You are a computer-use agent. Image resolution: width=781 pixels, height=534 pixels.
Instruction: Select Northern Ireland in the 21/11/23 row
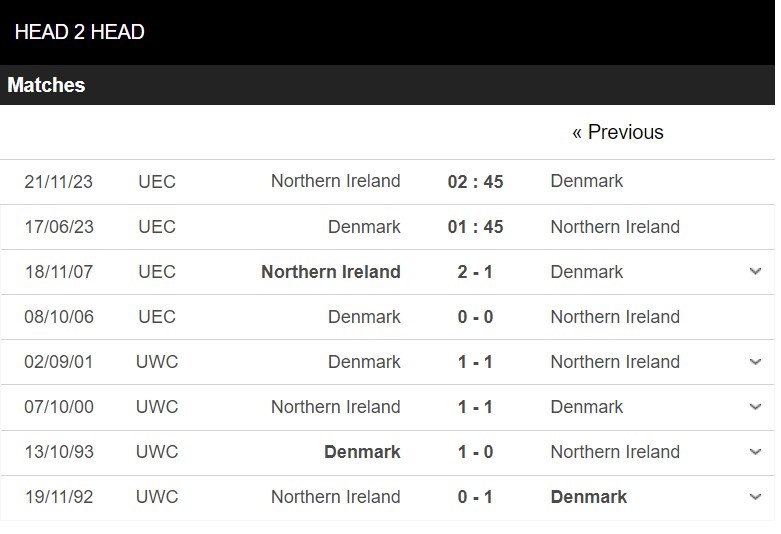click(x=335, y=181)
